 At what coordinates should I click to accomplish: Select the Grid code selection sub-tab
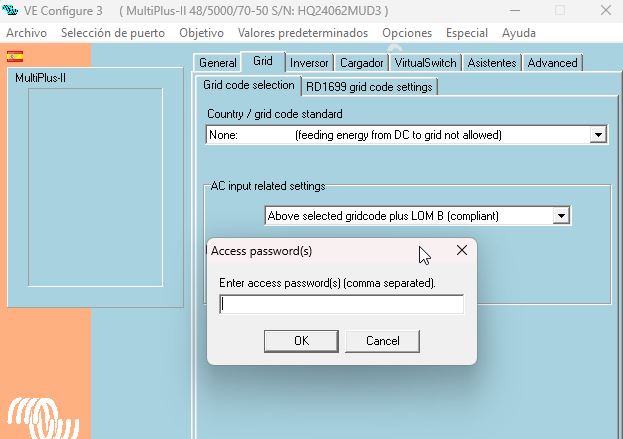coord(249,85)
